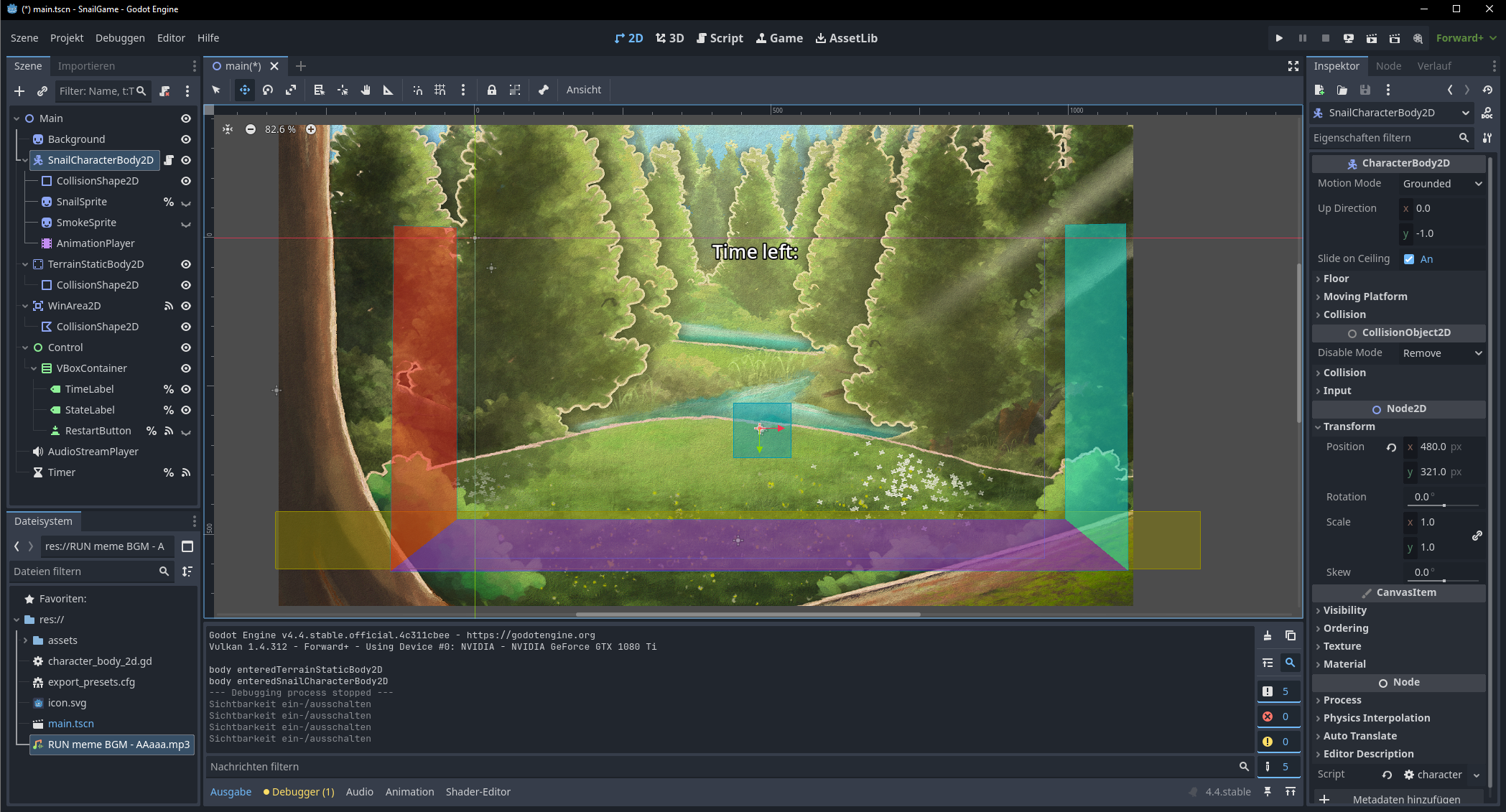Open the Ansicht view menu button
1506x812 pixels.
point(583,90)
